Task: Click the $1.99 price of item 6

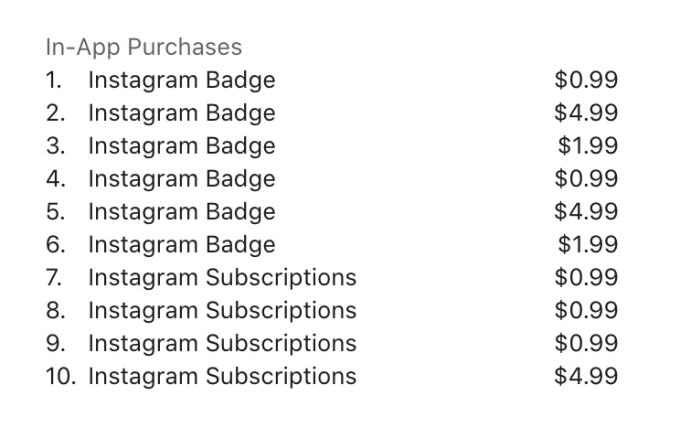Action: pyautogui.click(x=588, y=245)
